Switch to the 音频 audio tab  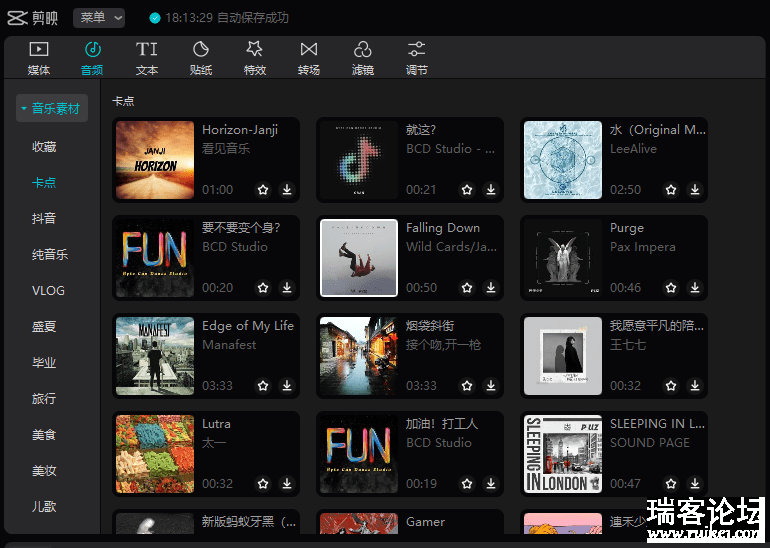(92, 58)
